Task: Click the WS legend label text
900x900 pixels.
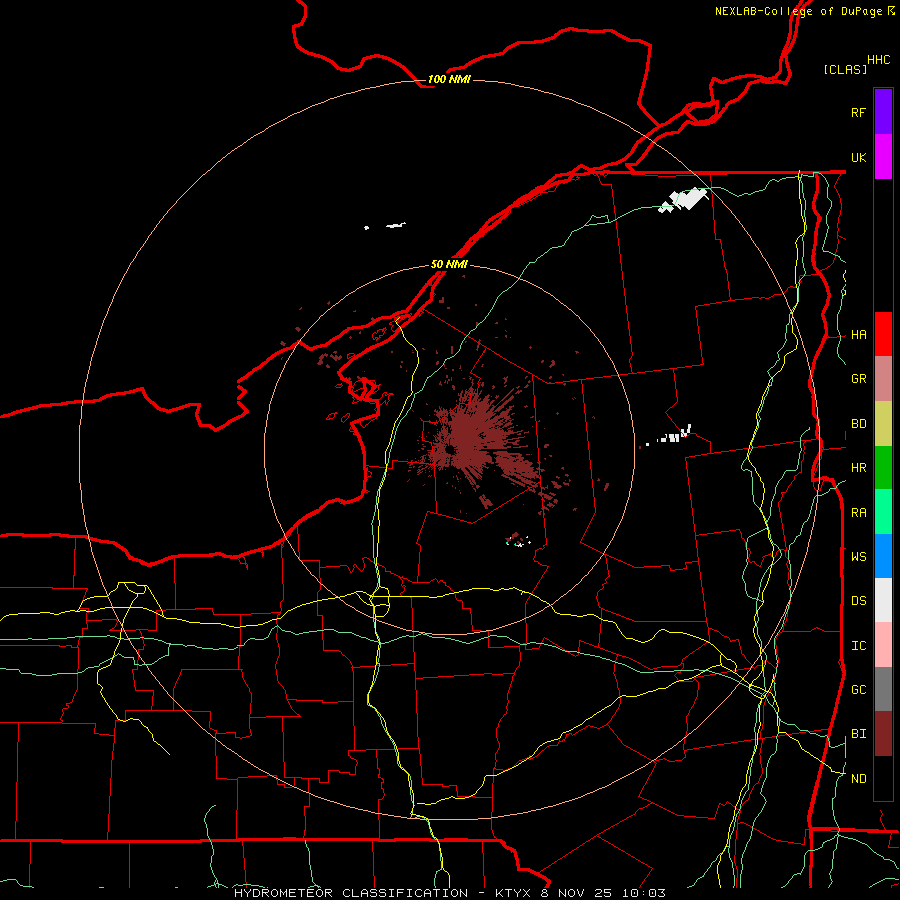Action: point(859,556)
